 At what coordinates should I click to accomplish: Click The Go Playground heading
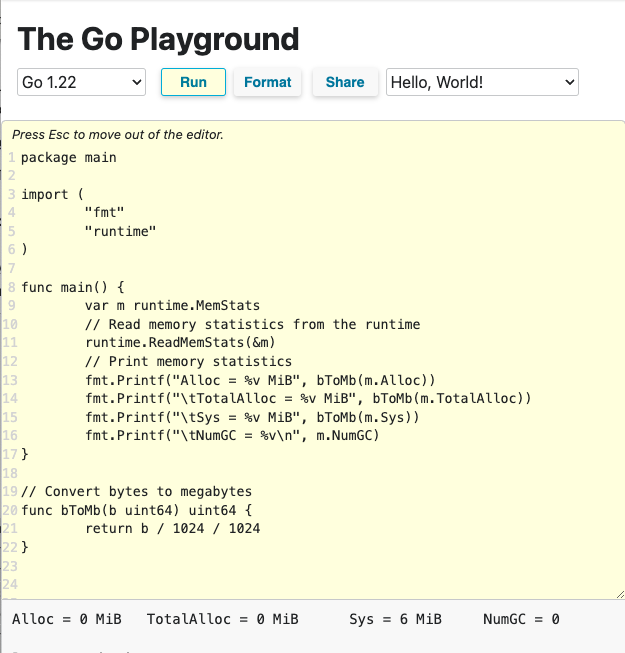point(158,39)
